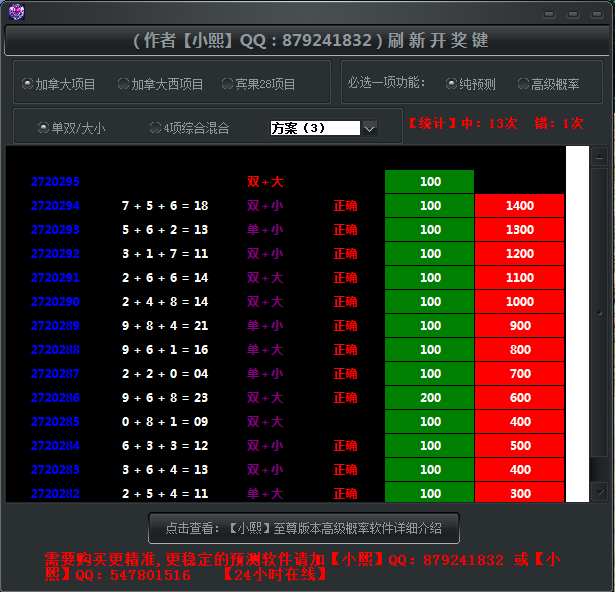Close the window with the rightmost title button
The height and width of the screenshot is (592, 615).
click(x=597, y=14)
